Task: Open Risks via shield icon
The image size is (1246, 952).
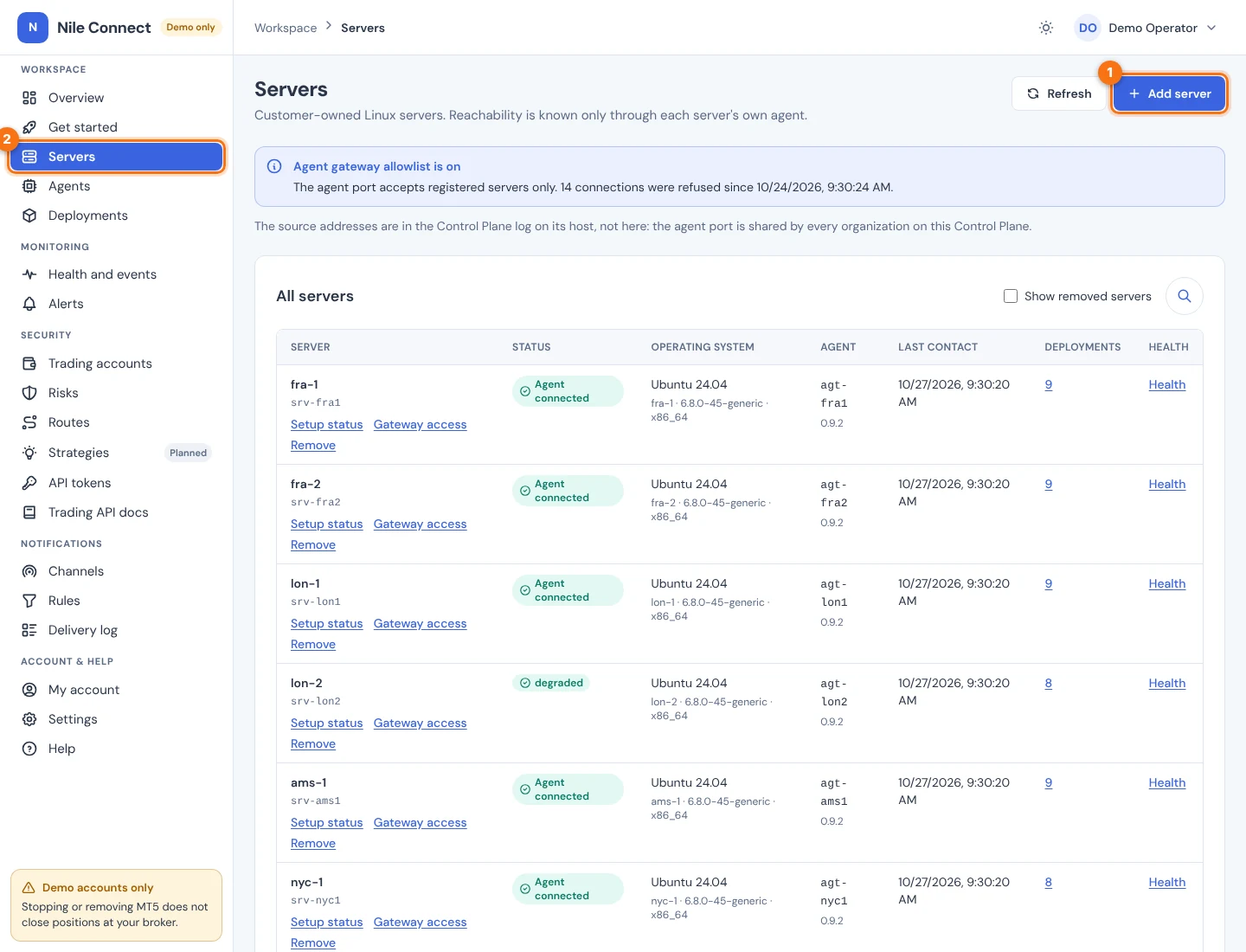Action: coord(29,393)
